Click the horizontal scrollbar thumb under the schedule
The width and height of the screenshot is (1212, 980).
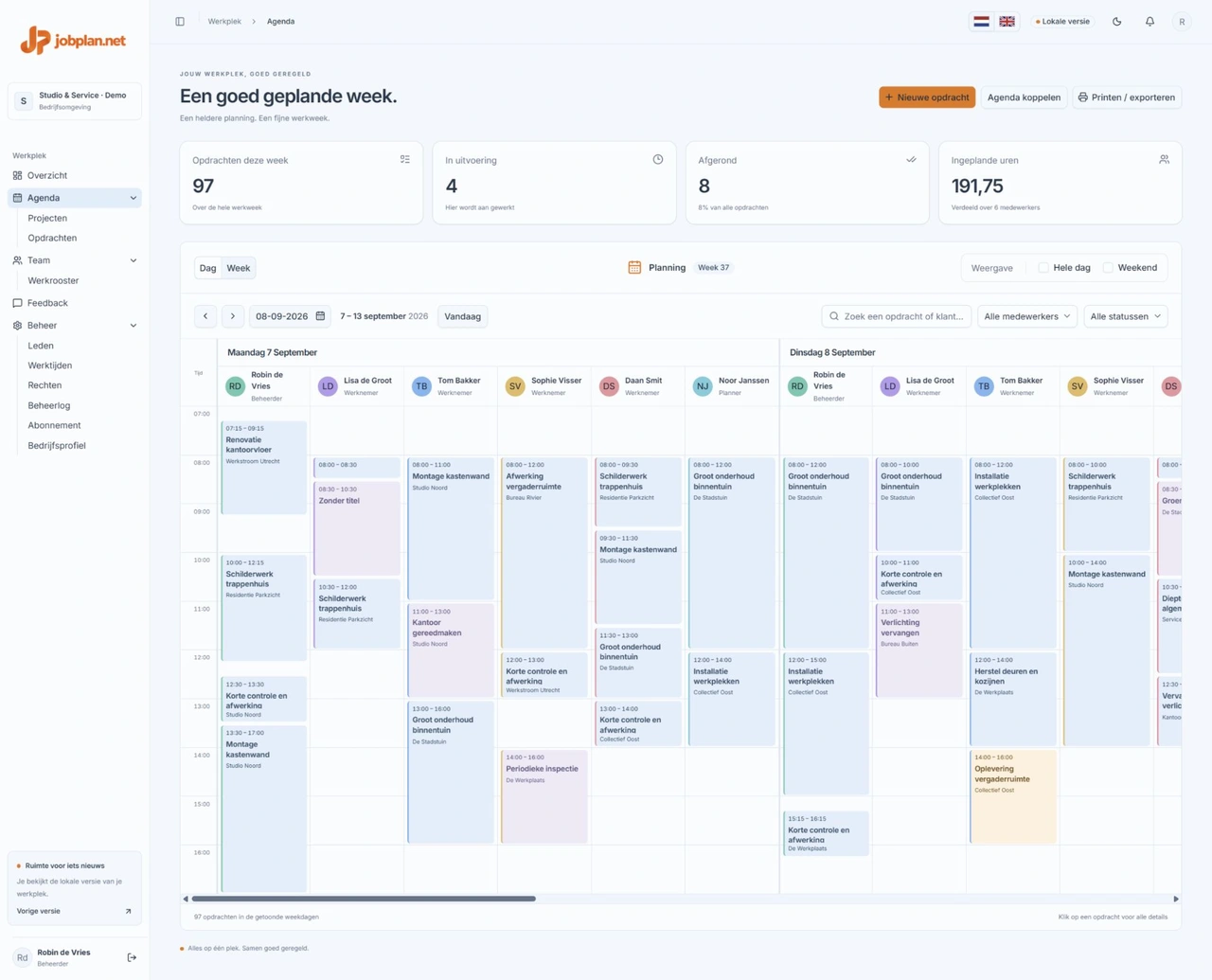tap(364, 899)
